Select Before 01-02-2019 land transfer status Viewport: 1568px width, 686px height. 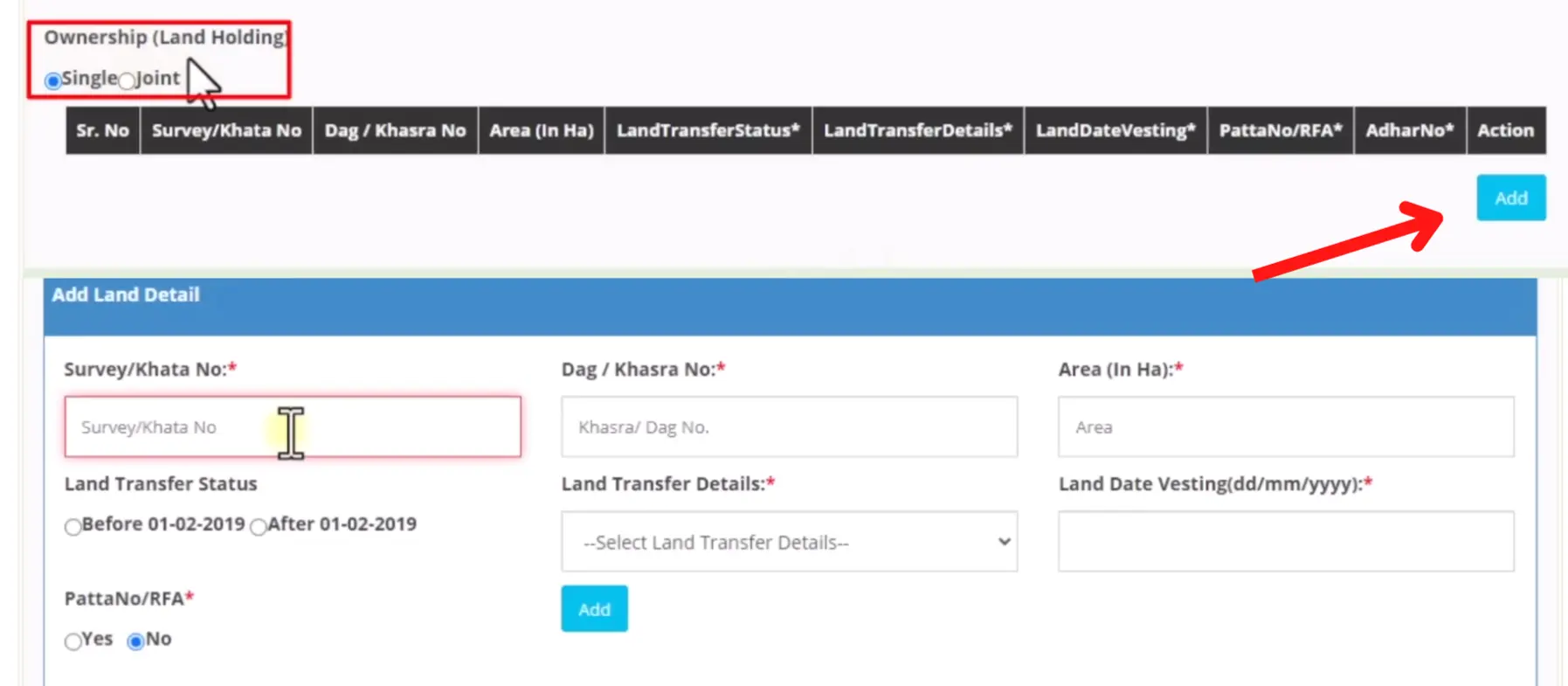[73, 526]
